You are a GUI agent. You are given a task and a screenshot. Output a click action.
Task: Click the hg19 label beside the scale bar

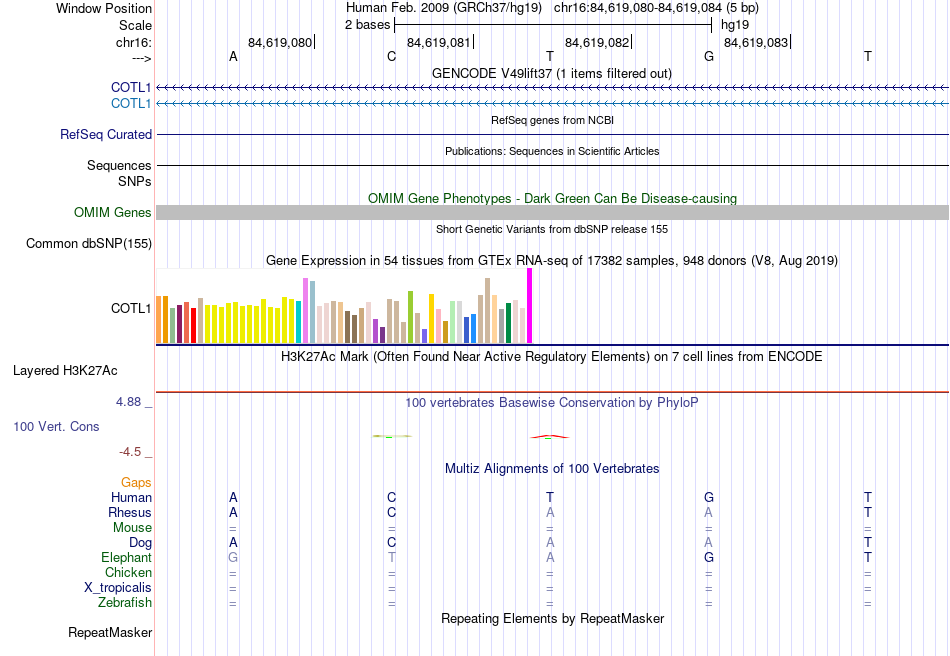point(735,25)
